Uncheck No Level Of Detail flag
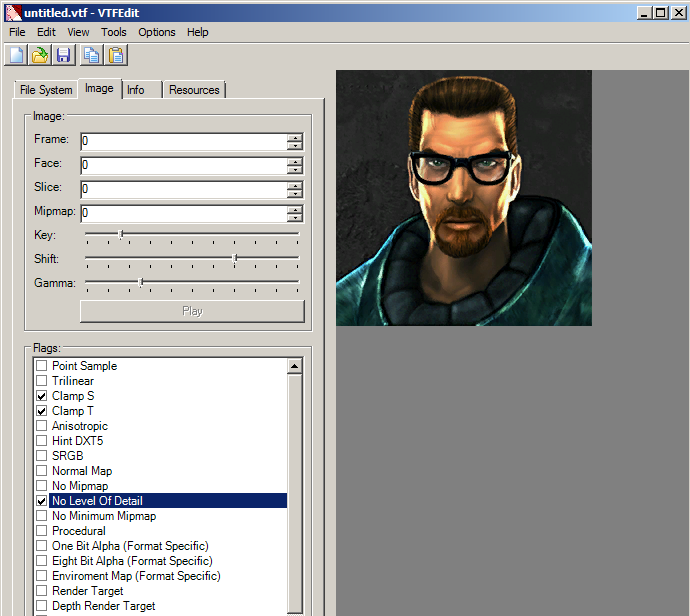Viewport: 690px width, 616px height. click(x=41, y=501)
